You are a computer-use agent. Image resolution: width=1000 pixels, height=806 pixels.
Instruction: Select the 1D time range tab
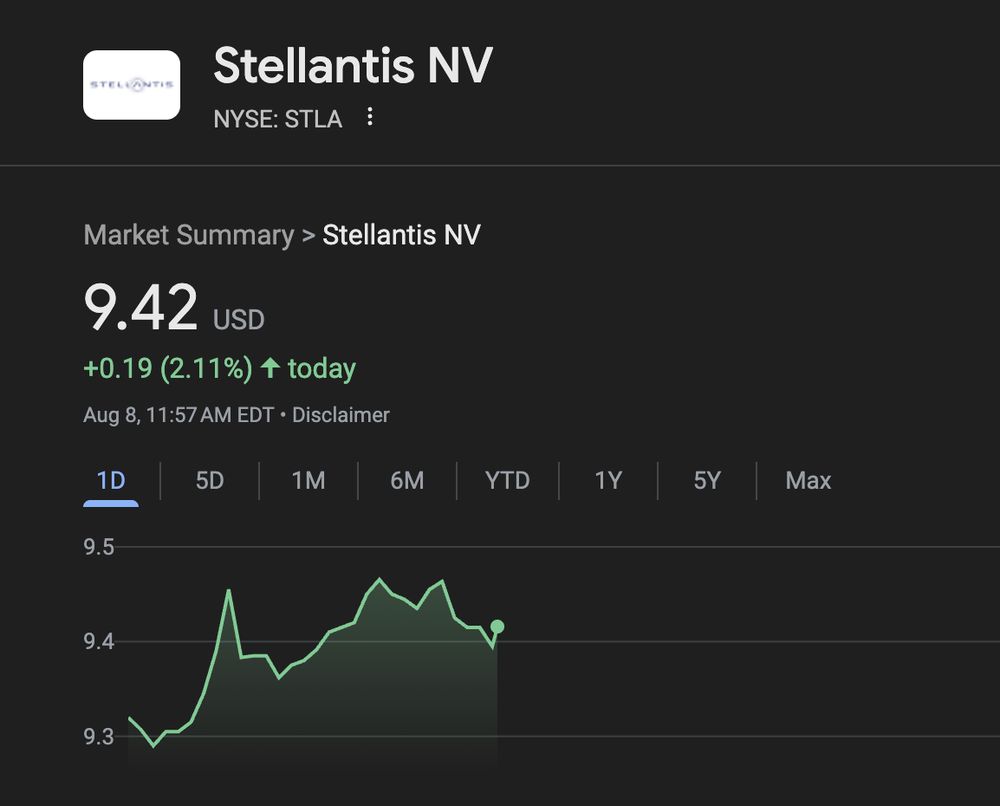(111, 481)
